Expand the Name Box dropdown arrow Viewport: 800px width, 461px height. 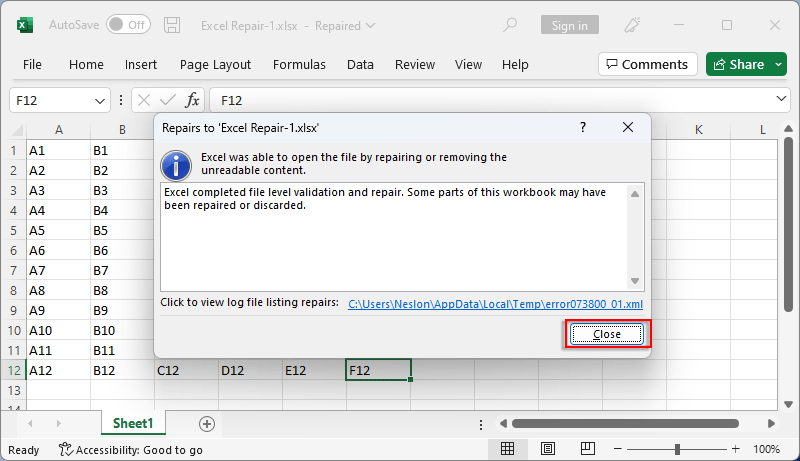100,101
